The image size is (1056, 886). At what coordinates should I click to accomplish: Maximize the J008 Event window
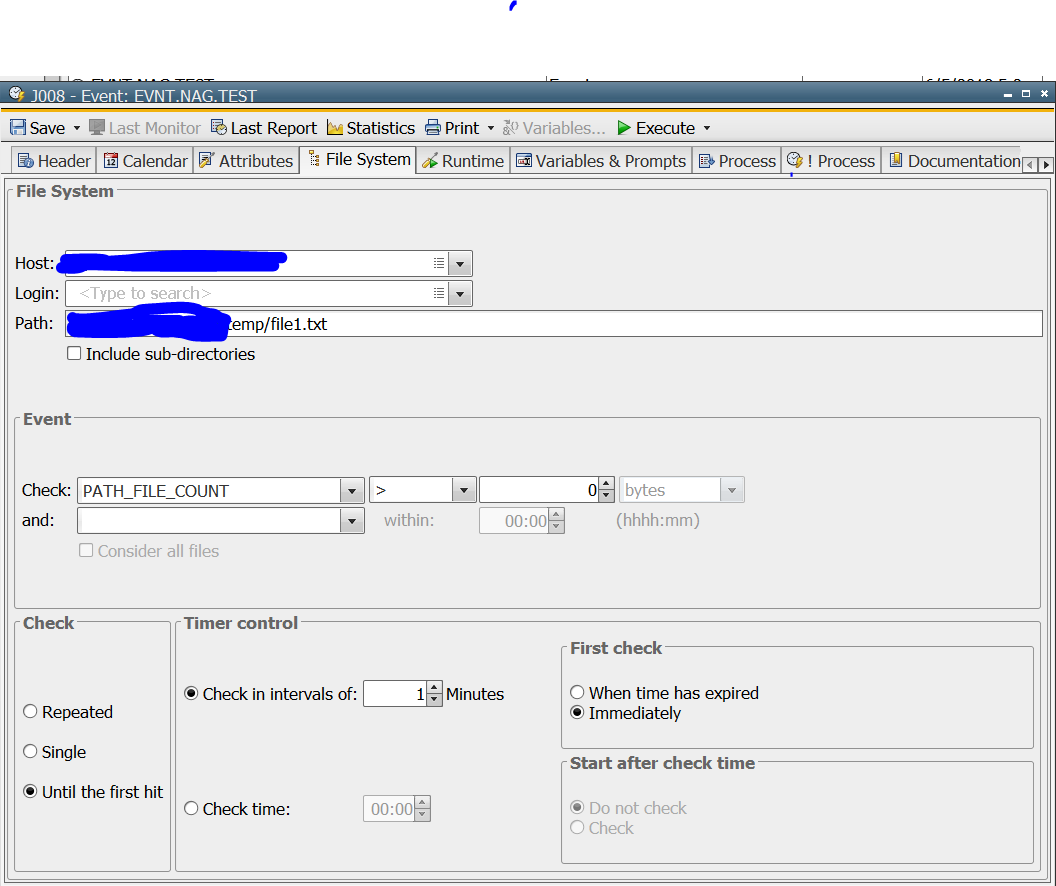[1026, 94]
